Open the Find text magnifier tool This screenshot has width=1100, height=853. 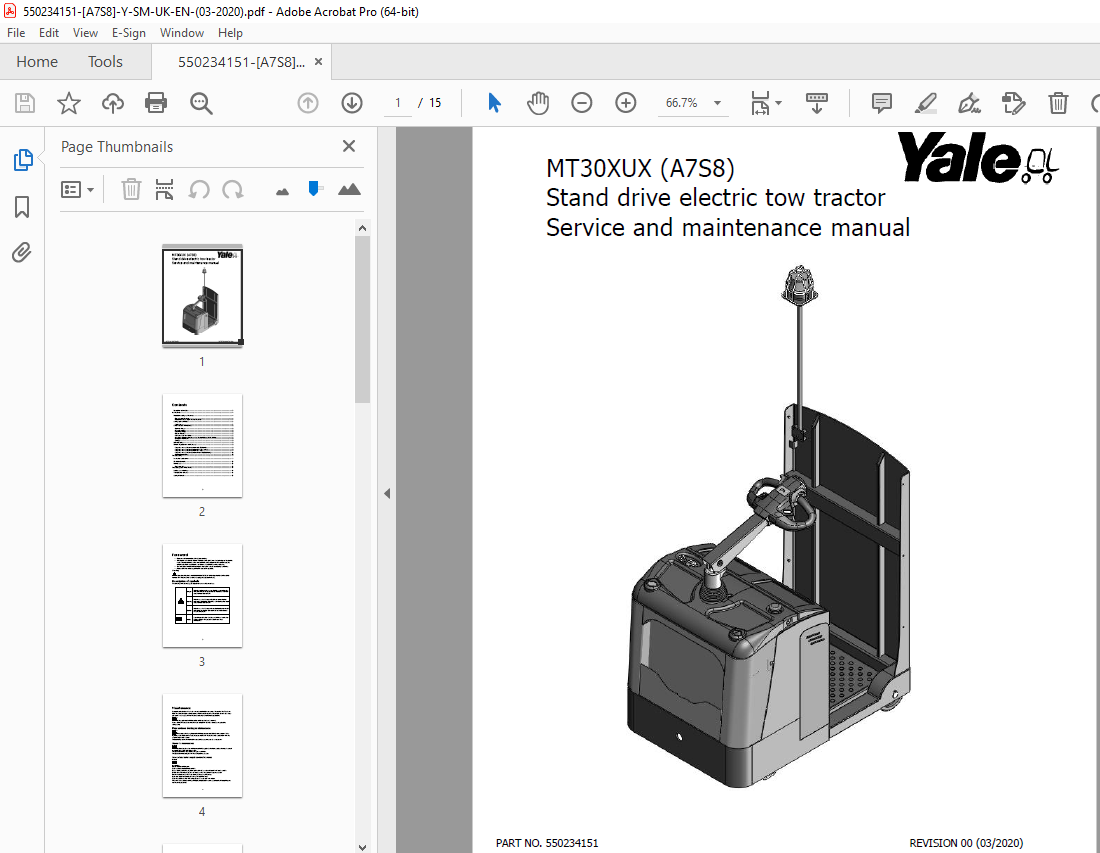tap(201, 103)
